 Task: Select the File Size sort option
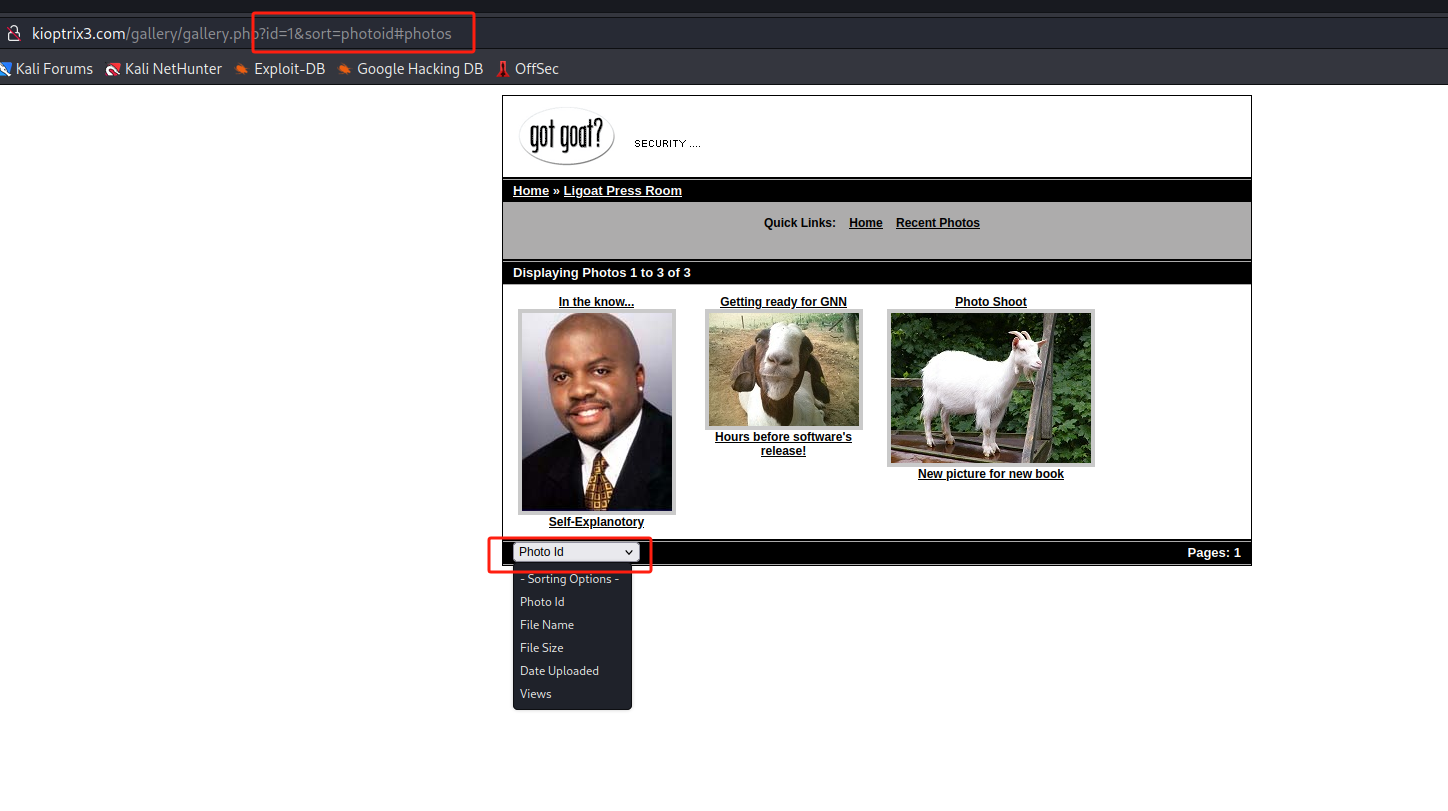tap(542, 648)
